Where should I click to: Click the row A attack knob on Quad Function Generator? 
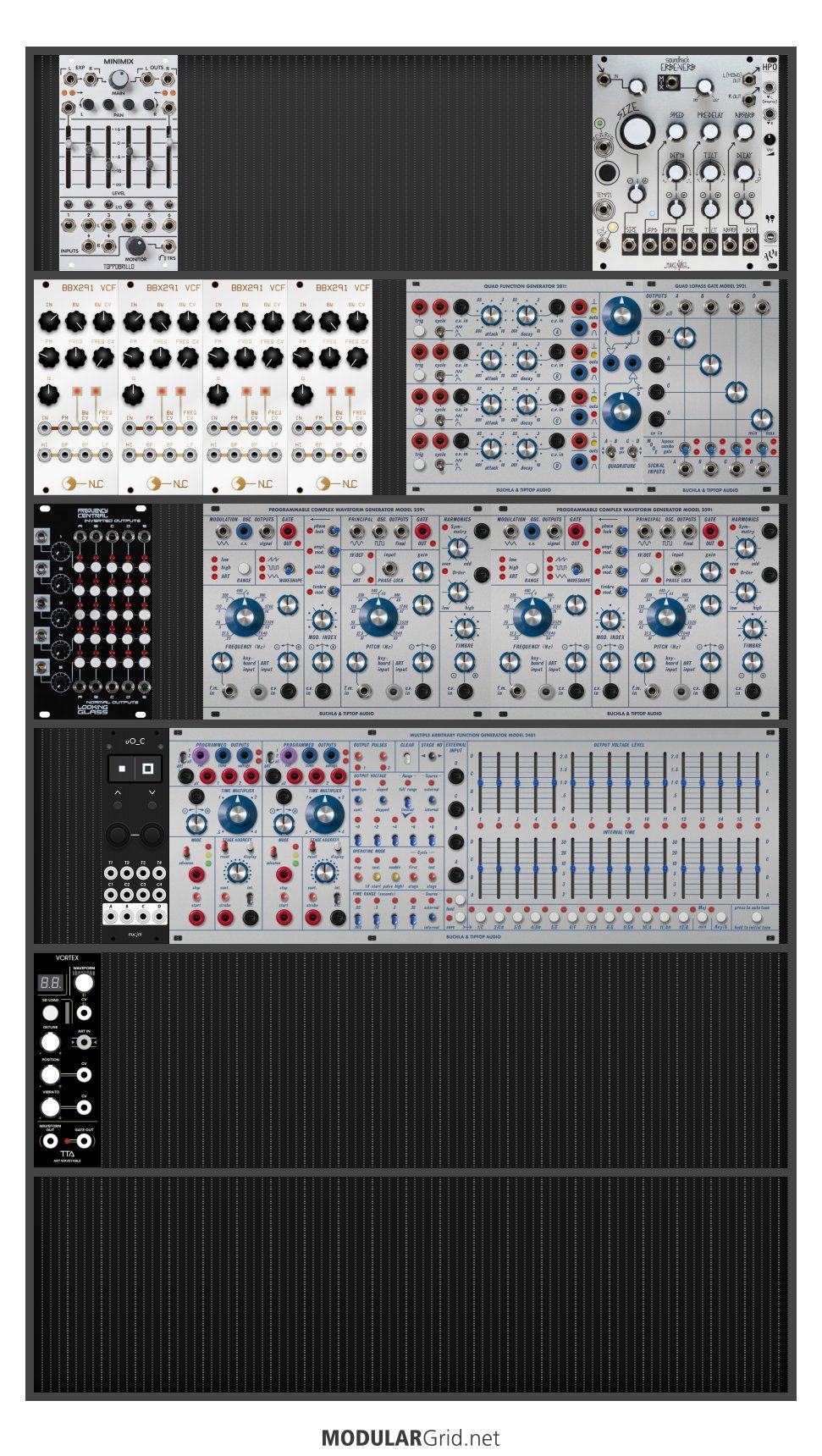[491, 316]
